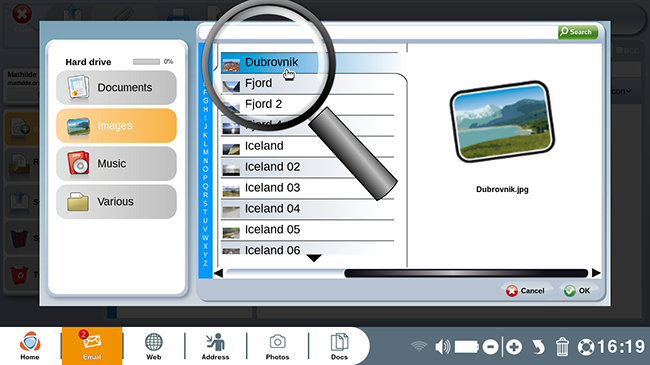
Task: Select the Images category
Action: 116,126
